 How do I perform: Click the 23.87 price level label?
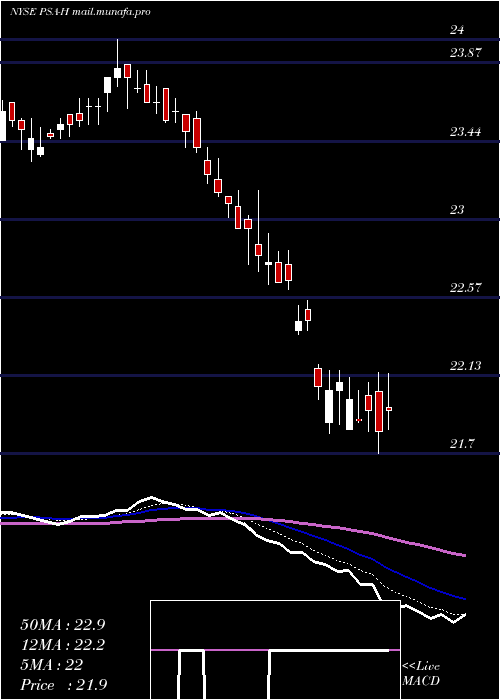466,53
